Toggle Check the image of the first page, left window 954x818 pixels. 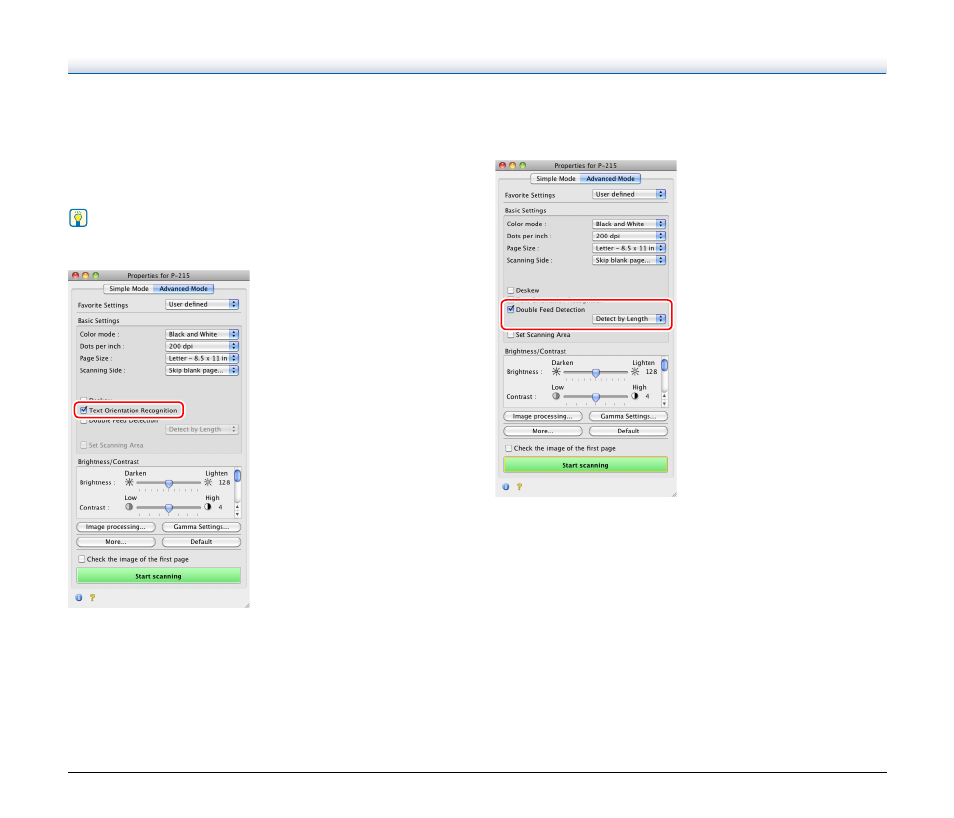tap(82, 559)
